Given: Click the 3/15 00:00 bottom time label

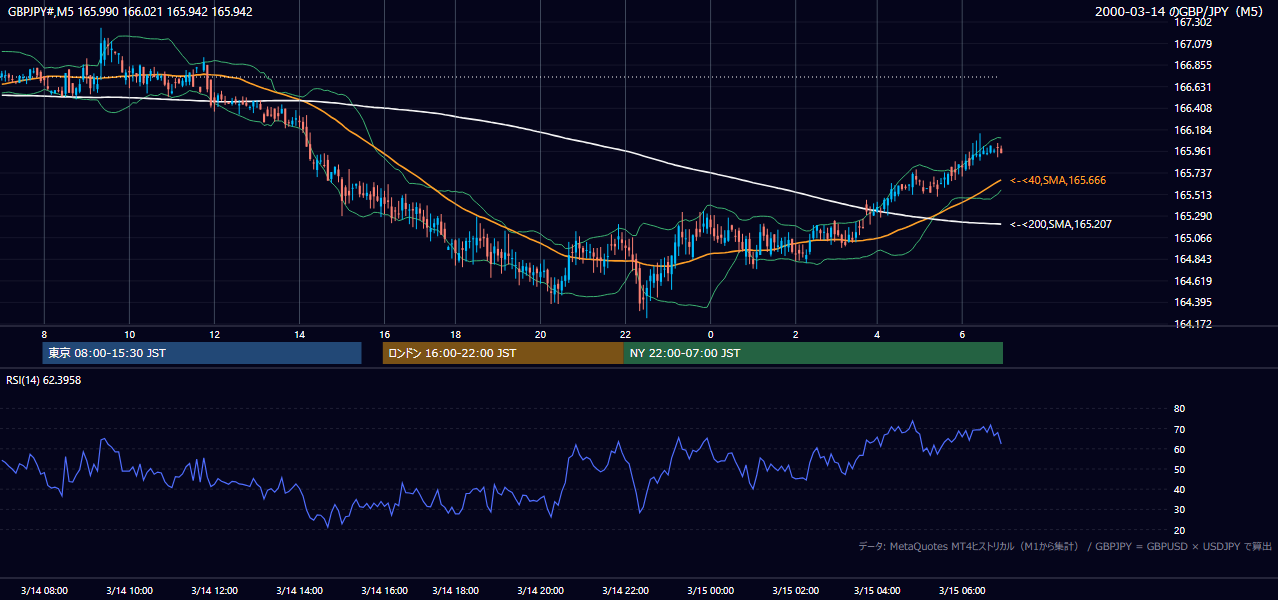Looking at the screenshot, I should click(x=710, y=591).
